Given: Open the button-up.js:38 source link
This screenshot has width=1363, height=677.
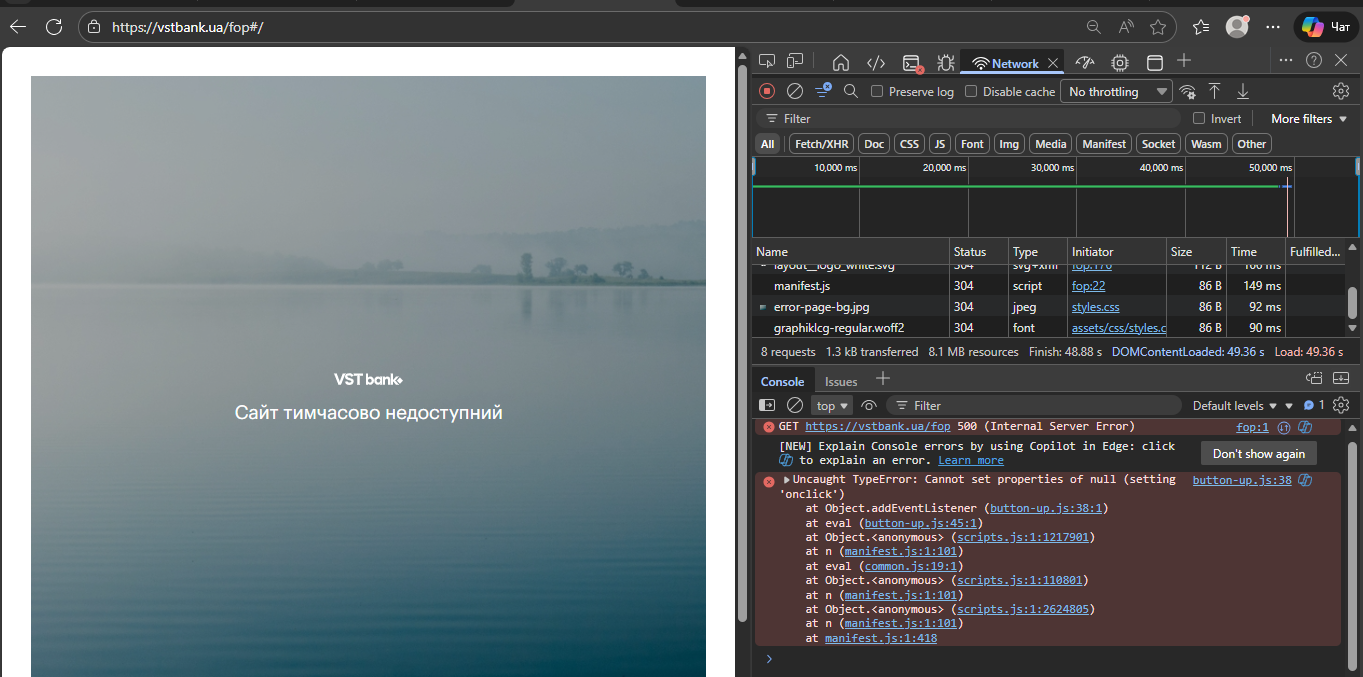Looking at the screenshot, I should tap(1242, 480).
